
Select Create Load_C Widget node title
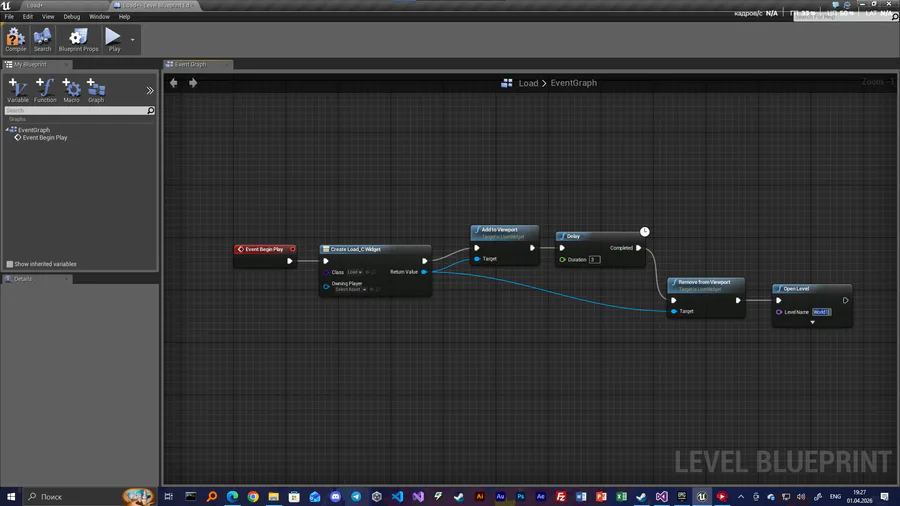tap(355, 249)
